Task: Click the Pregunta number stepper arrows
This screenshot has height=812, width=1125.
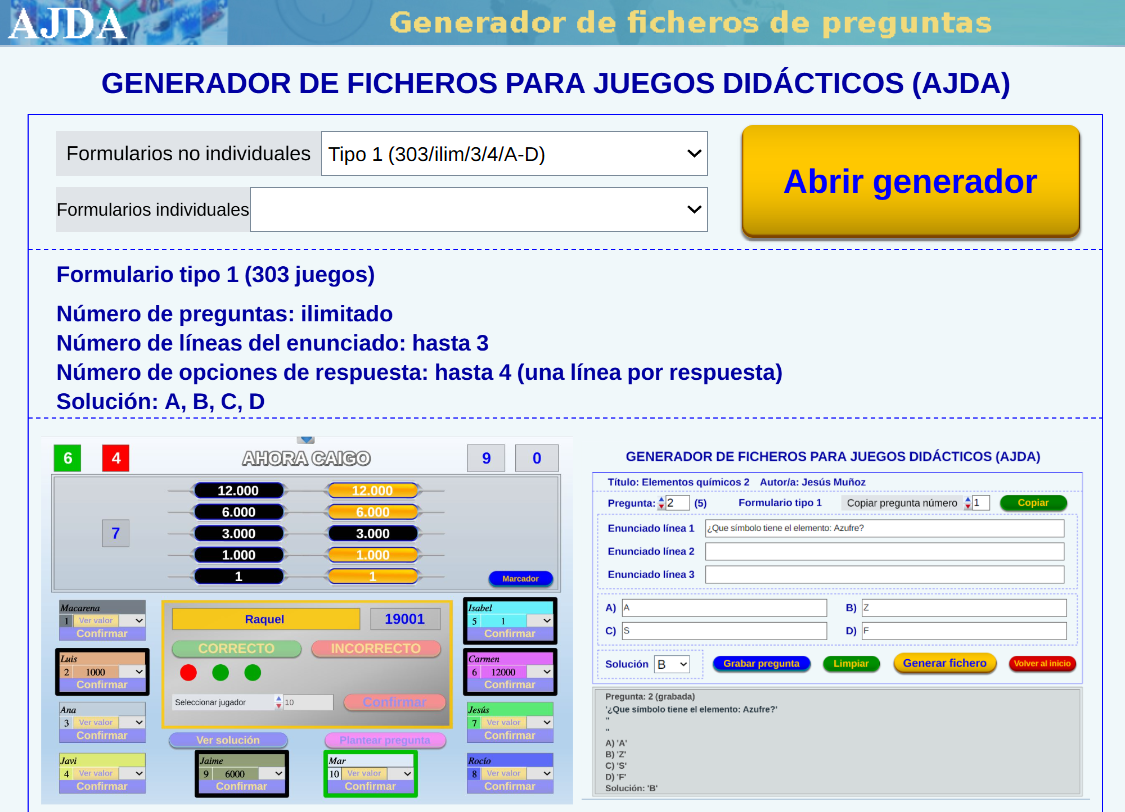Action: 661,503
